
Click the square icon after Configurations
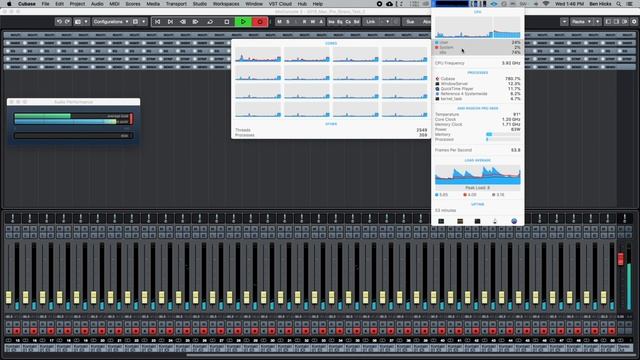(136, 22)
